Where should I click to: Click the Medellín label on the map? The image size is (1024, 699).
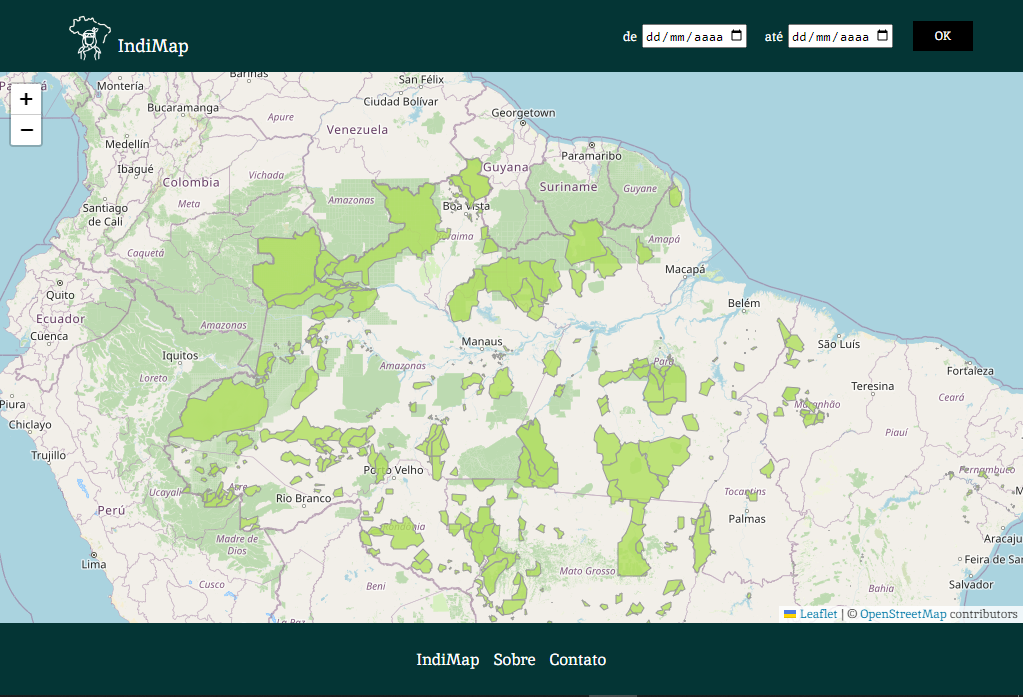[x=127, y=144]
